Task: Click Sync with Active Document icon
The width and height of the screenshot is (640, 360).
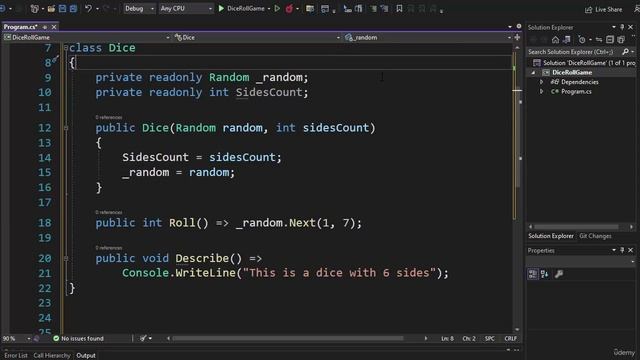Action: point(599,40)
